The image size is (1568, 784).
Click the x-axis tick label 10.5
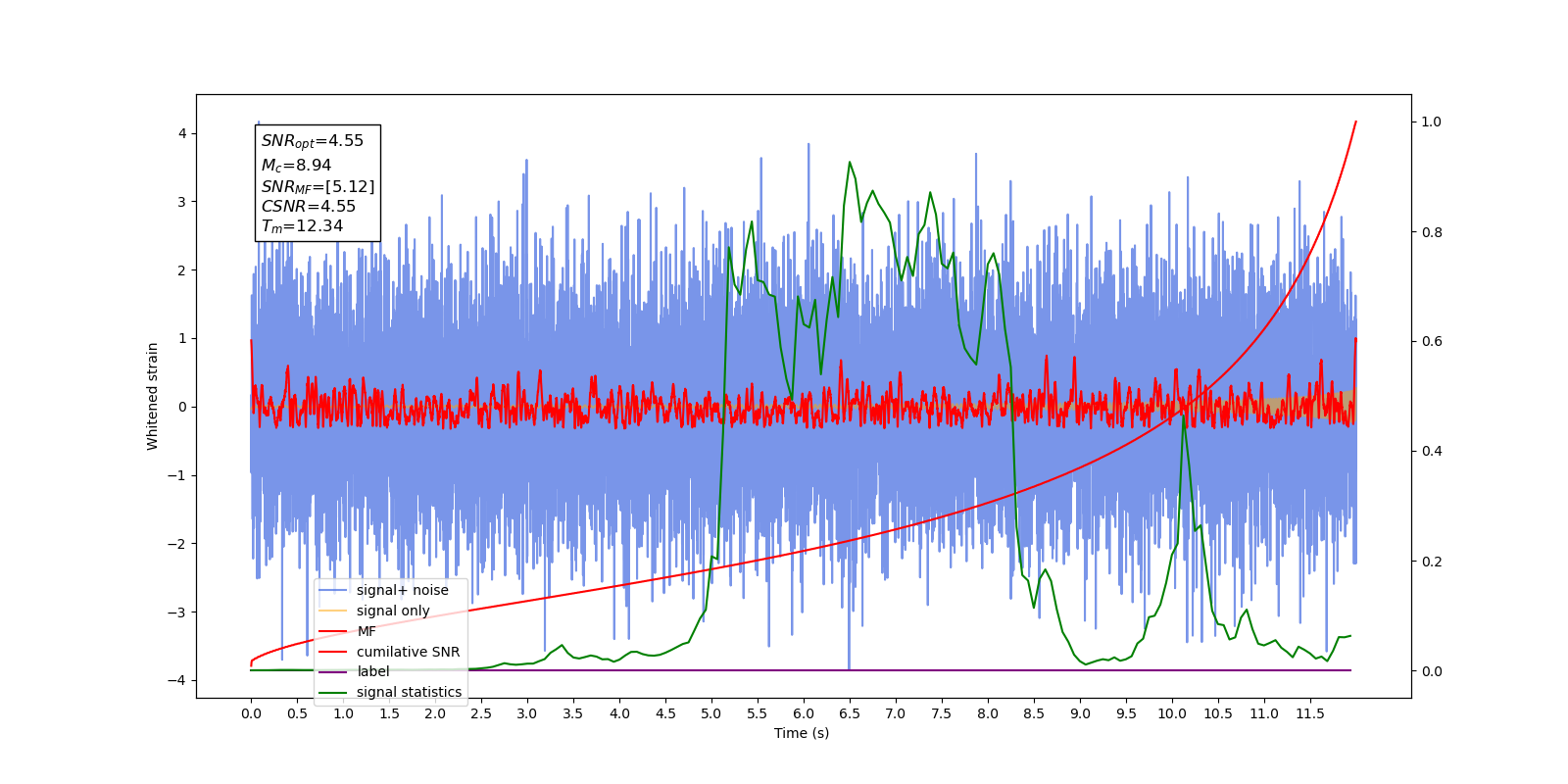tap(1218, 713)
